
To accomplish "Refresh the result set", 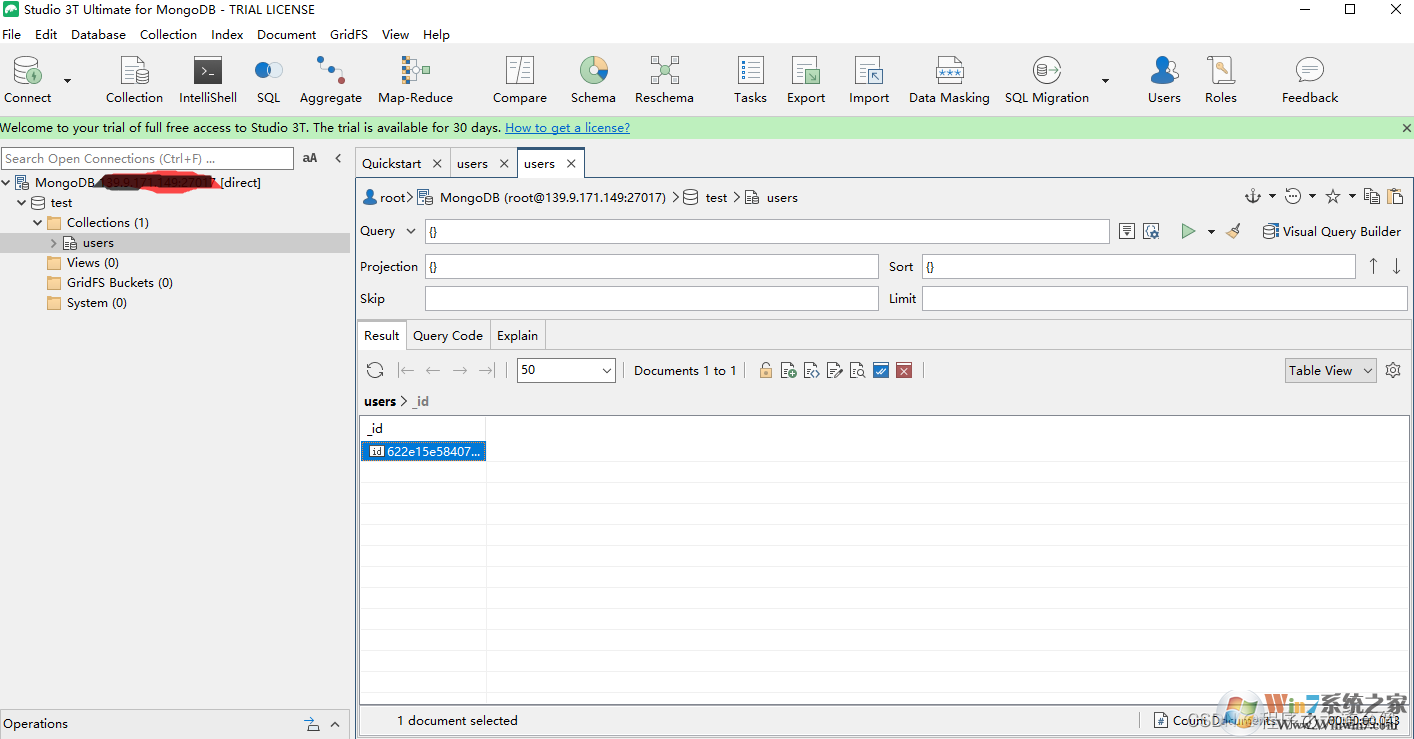I will pos(375,370).
